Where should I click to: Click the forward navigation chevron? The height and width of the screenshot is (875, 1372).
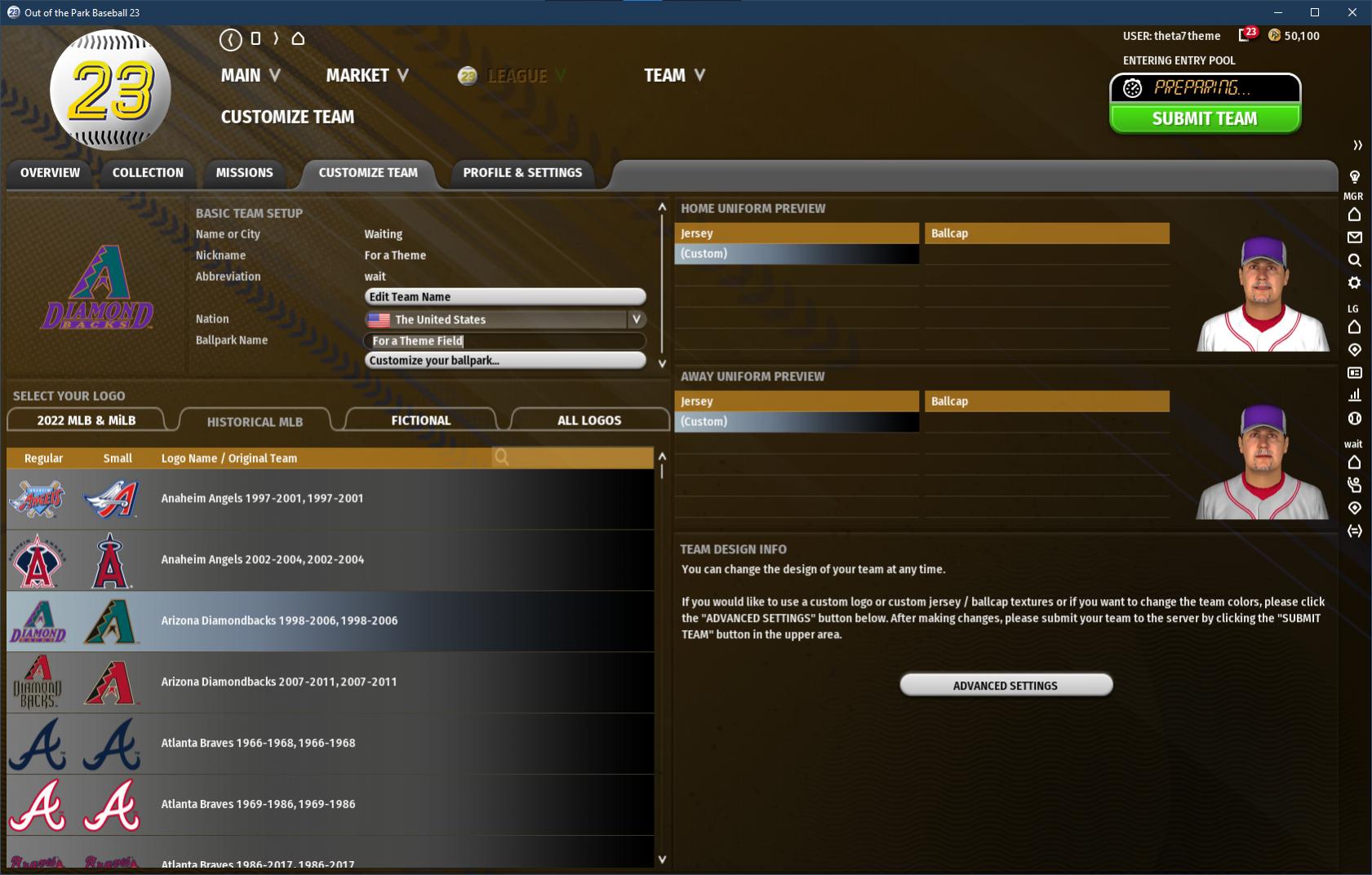point(276,38)
